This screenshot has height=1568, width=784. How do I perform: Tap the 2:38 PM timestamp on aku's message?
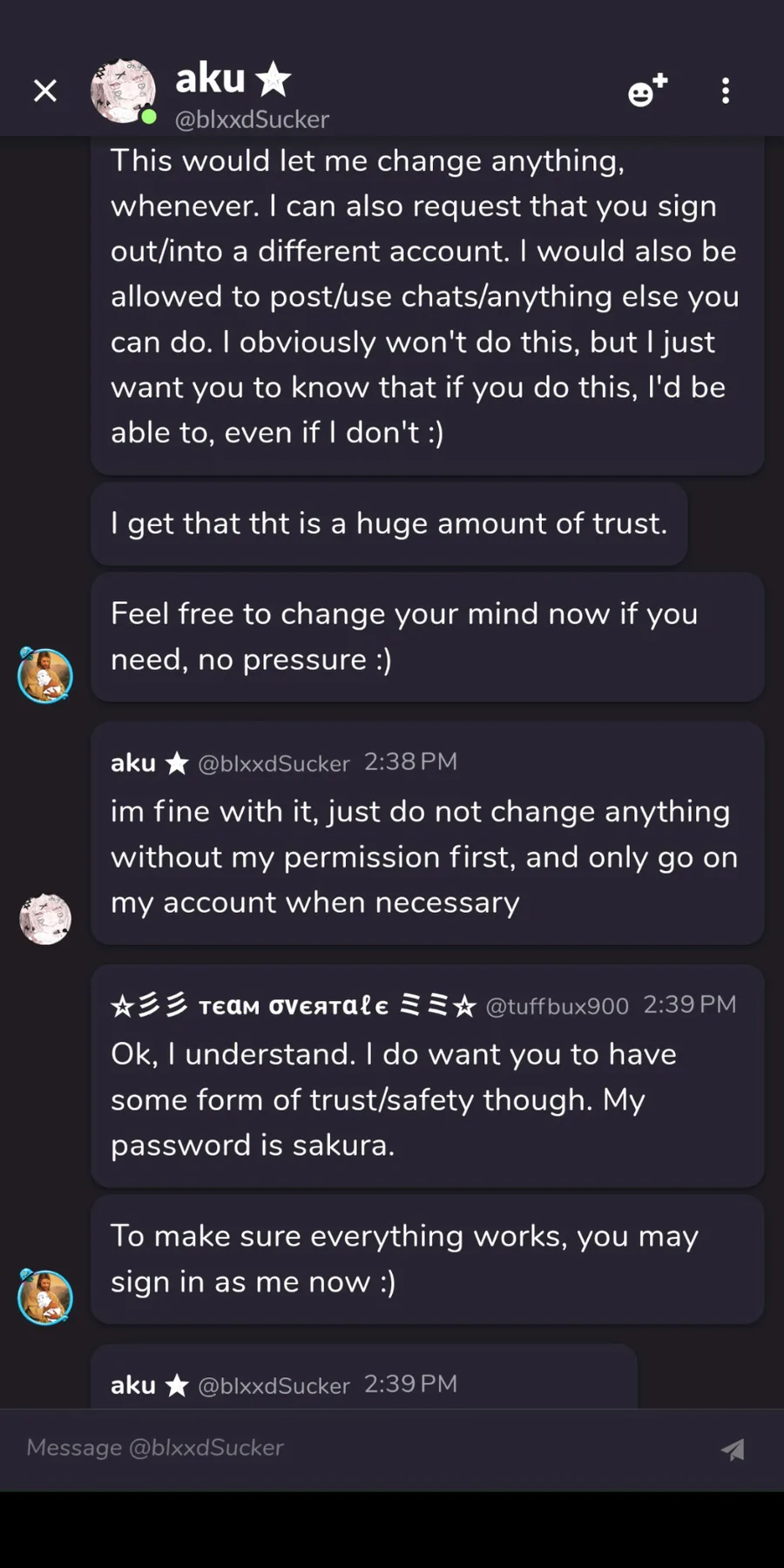point(410,762)
